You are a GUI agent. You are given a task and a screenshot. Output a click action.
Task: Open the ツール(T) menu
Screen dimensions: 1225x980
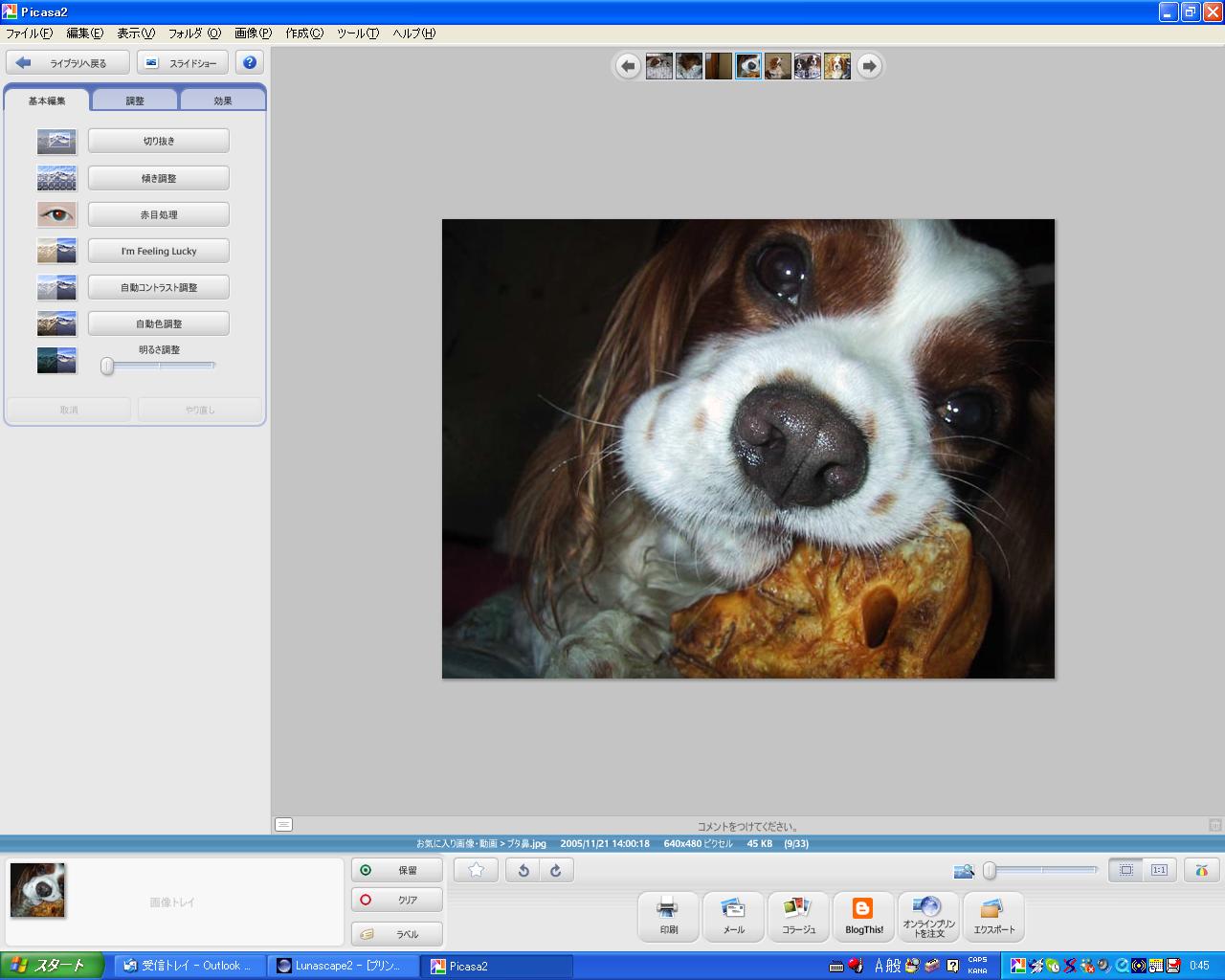[x=358, y=33]
